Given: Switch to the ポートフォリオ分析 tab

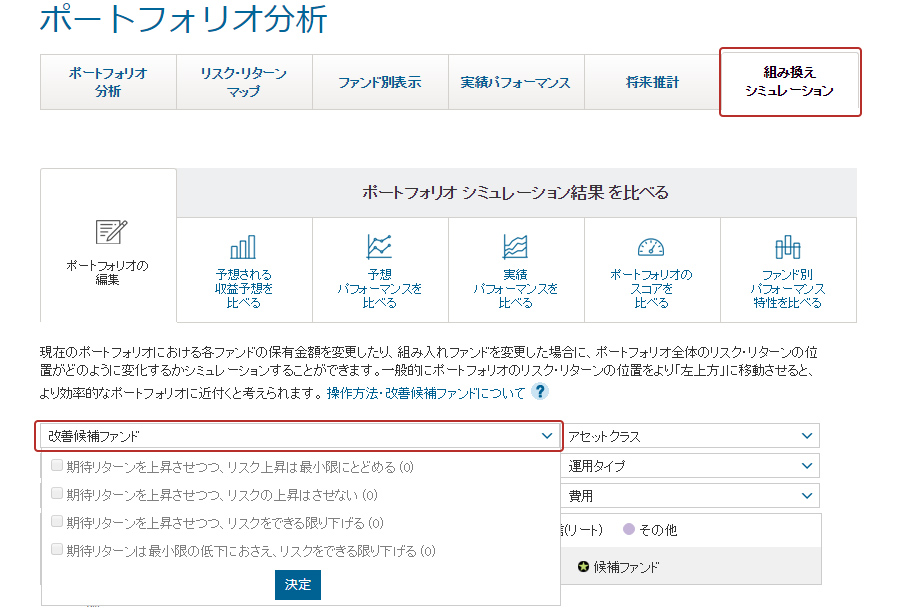Looking at the screenshot, I should (x=108, y=82).
